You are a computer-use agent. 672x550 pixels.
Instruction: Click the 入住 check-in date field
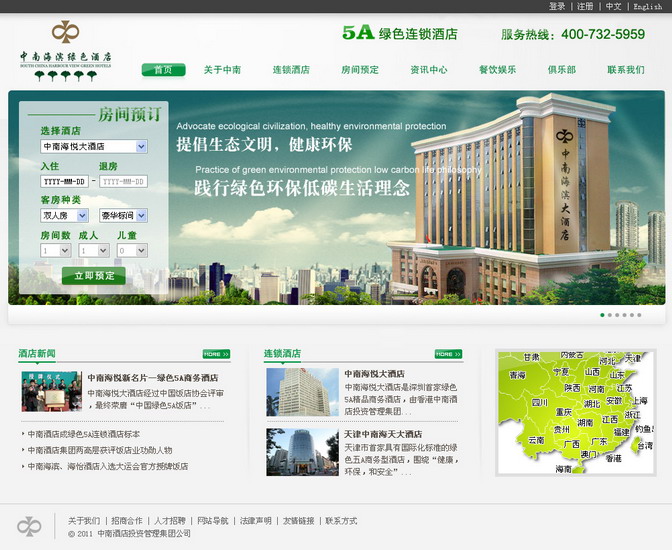coord(64,181)
